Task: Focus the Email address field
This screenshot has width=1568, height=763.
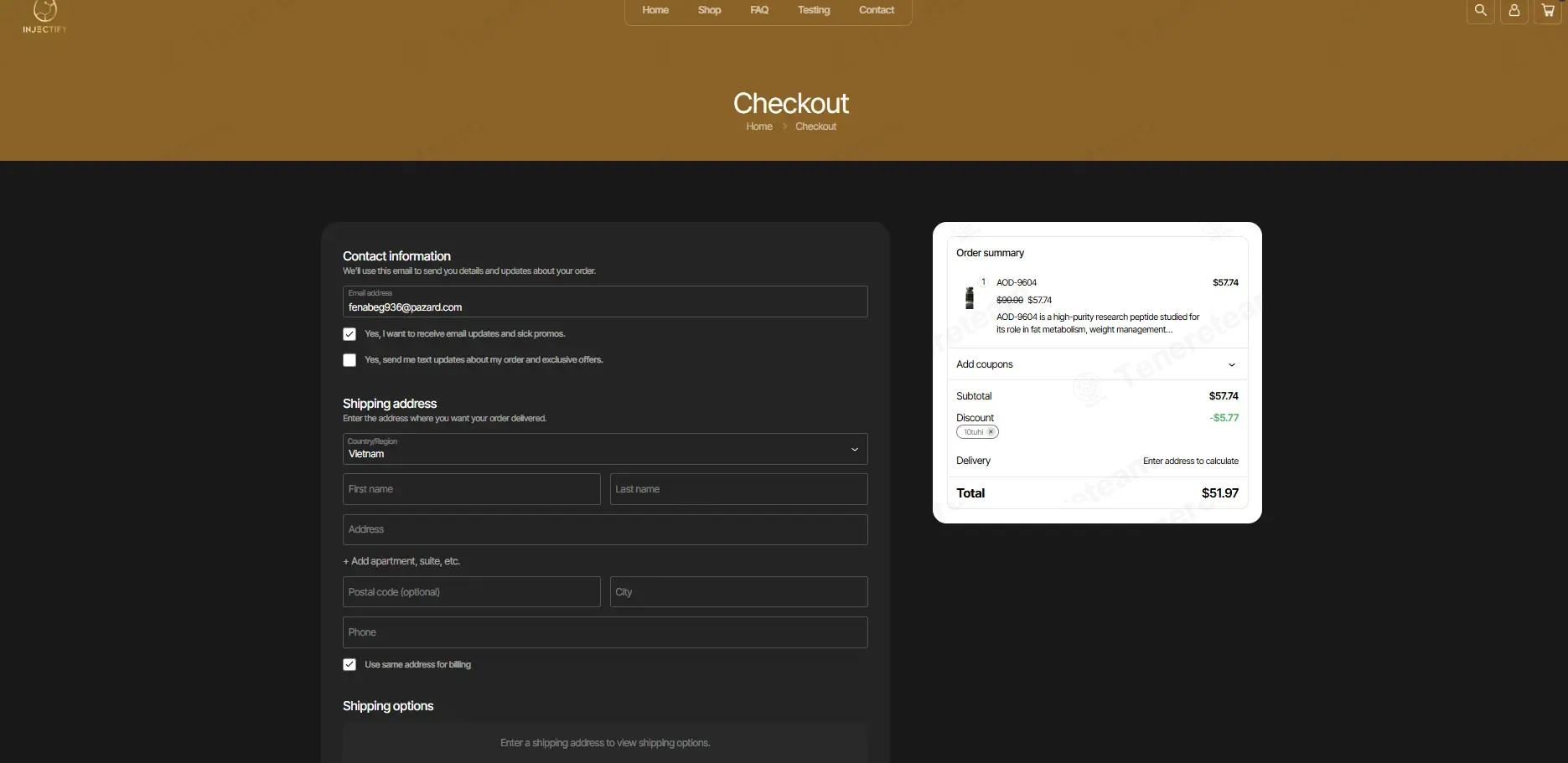Action: point(605,302)
